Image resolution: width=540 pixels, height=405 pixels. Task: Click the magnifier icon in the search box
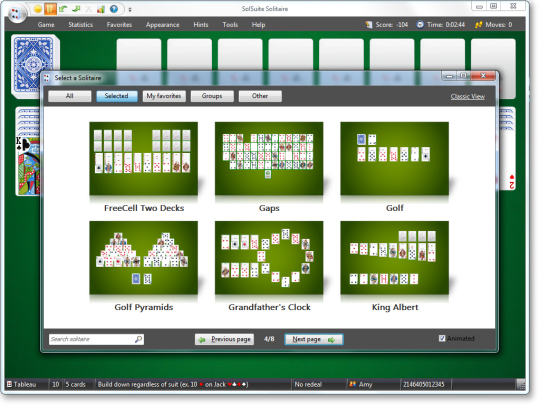tap(138, 339)
